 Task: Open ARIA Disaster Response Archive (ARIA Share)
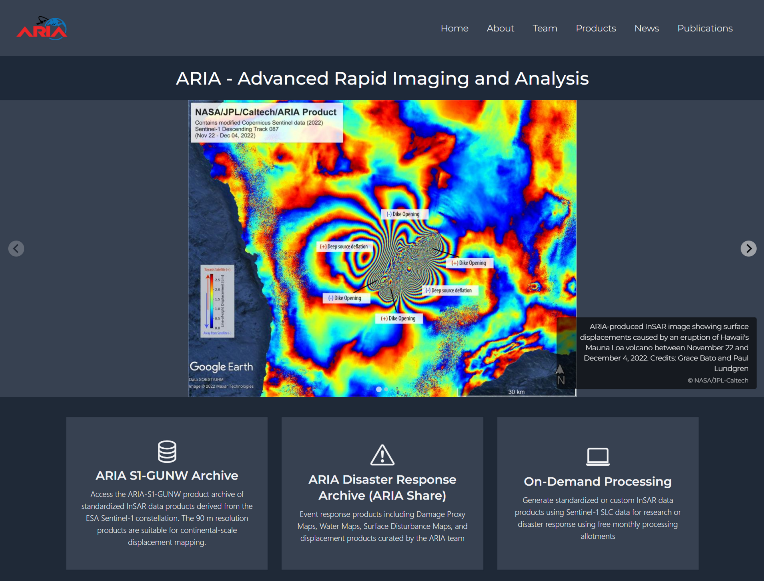coord(382,487)
